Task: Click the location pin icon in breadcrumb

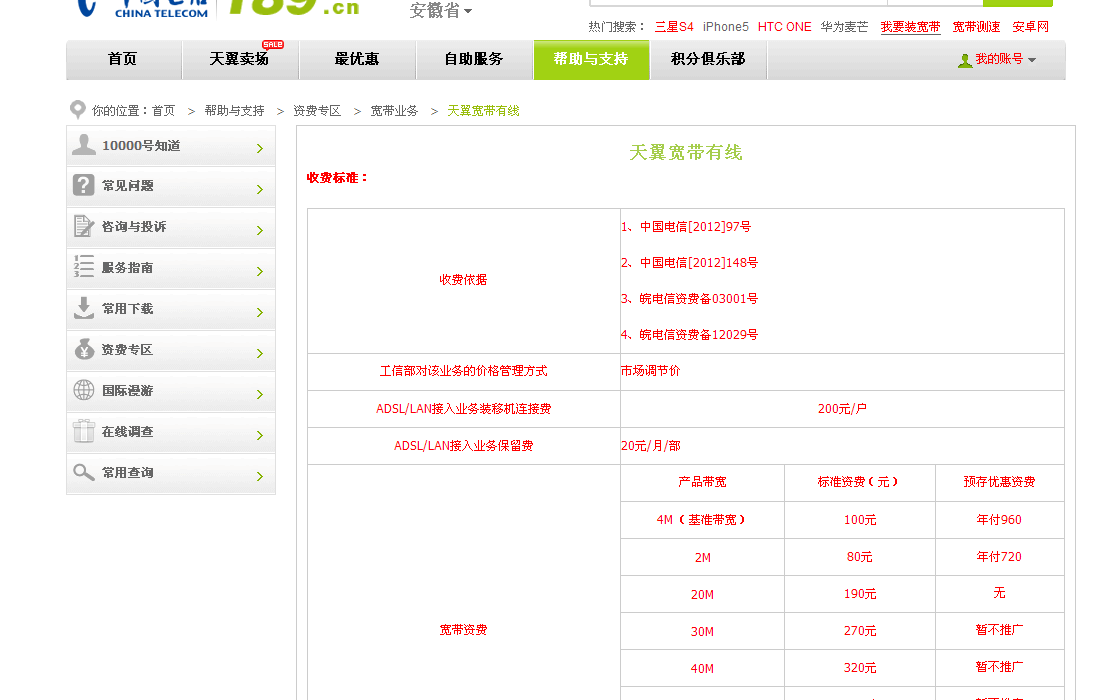Action: tap(78, 110)
